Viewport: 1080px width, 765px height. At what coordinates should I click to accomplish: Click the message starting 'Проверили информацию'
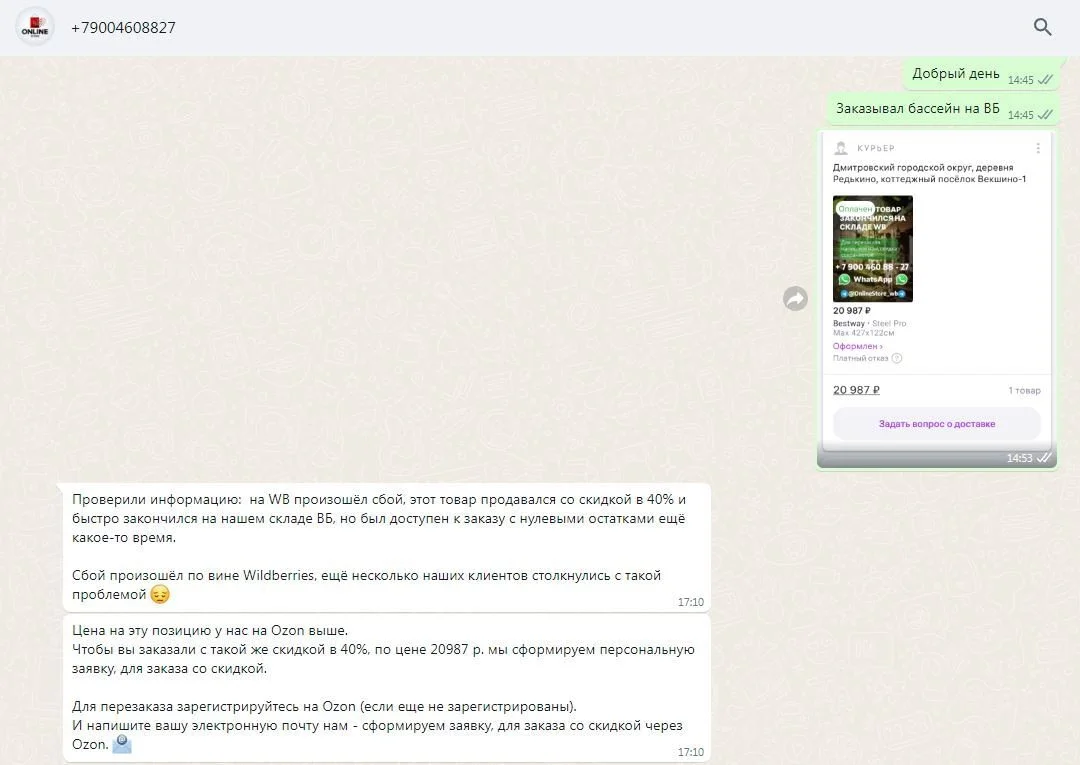pyautogui.click(x=386, y=547)
